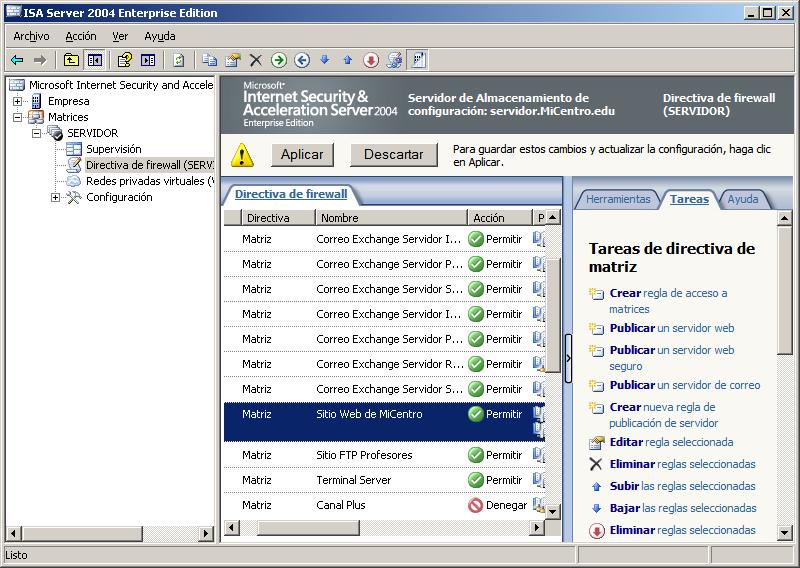Collapse the SERVIDOR tree node
This screenshot has height=568, width=800.
click(x=36, y=133)
